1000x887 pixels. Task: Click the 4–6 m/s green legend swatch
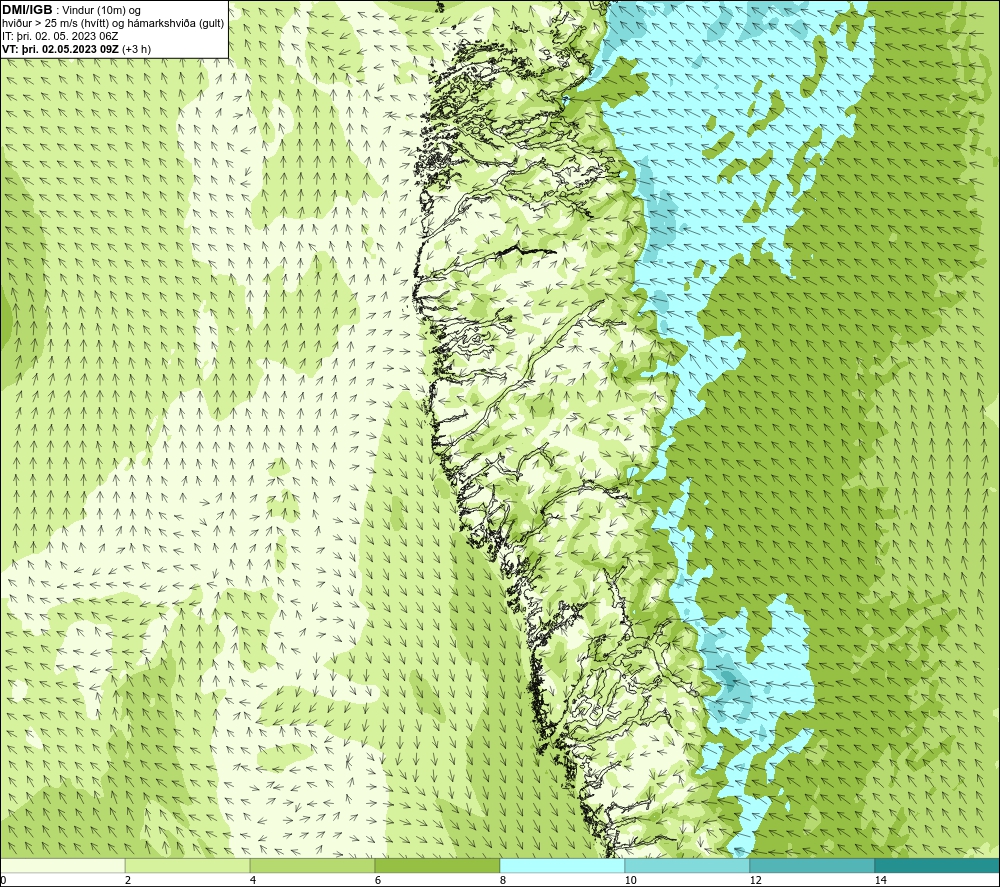pos(312,866)
